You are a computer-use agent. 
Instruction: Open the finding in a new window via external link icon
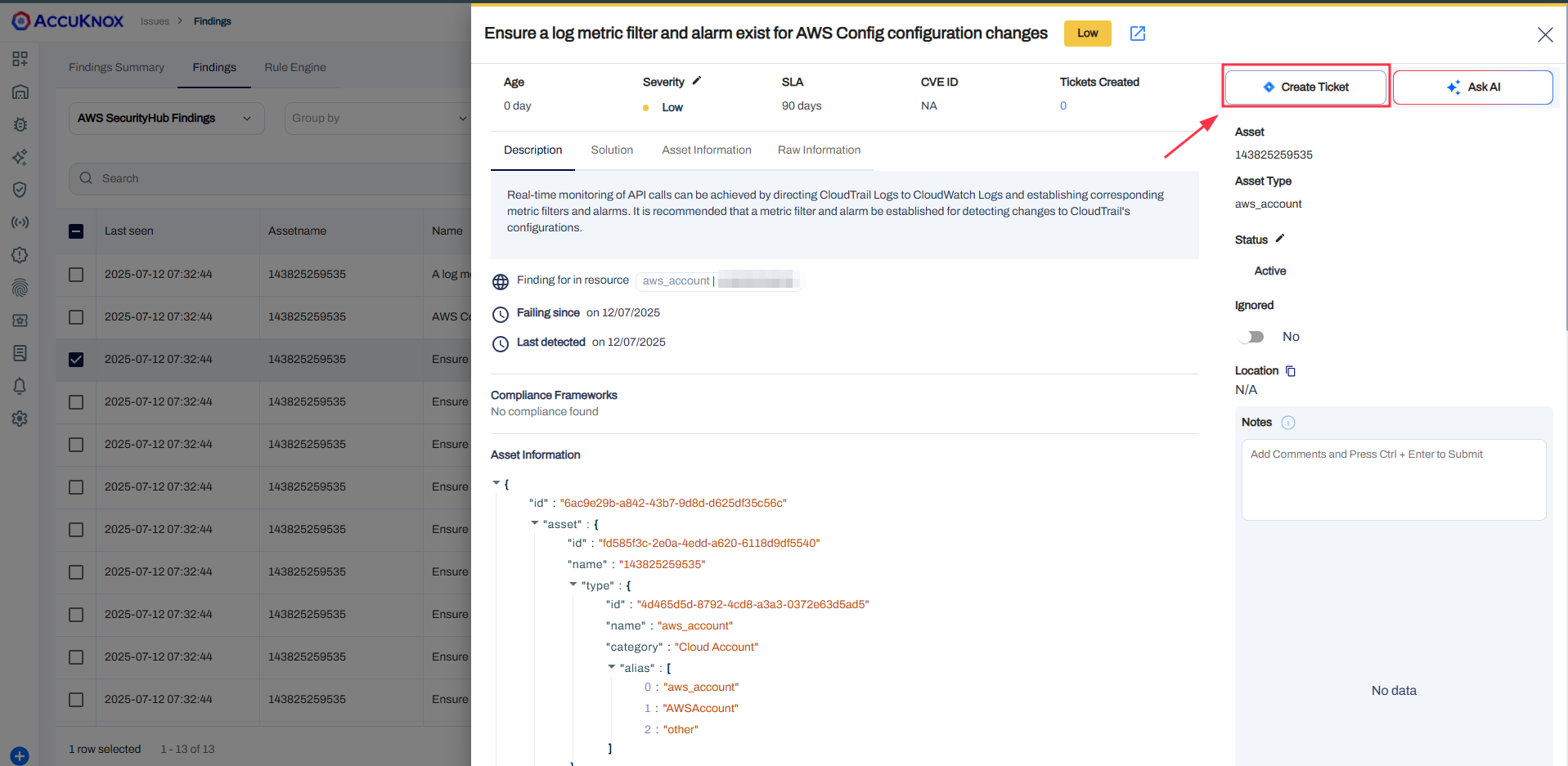click(1137, 34)
